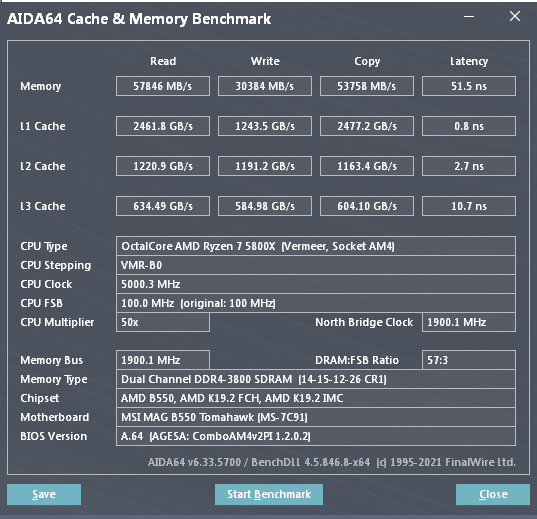This screenshot has height=519, width=537.
Task: Click L1 Cache Read 2461.8 GB/s
Action: click(x=163, y=126)
